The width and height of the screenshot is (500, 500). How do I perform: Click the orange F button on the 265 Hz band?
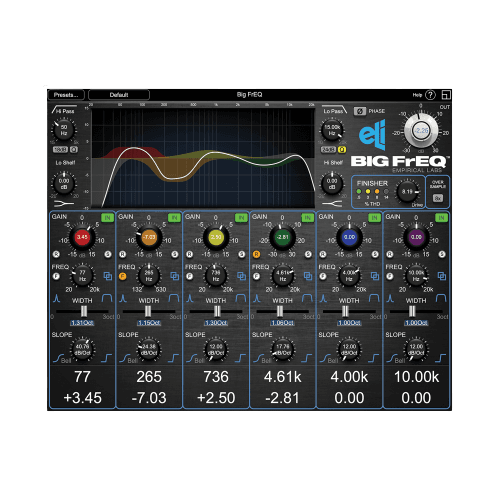[x=123, y=276]
